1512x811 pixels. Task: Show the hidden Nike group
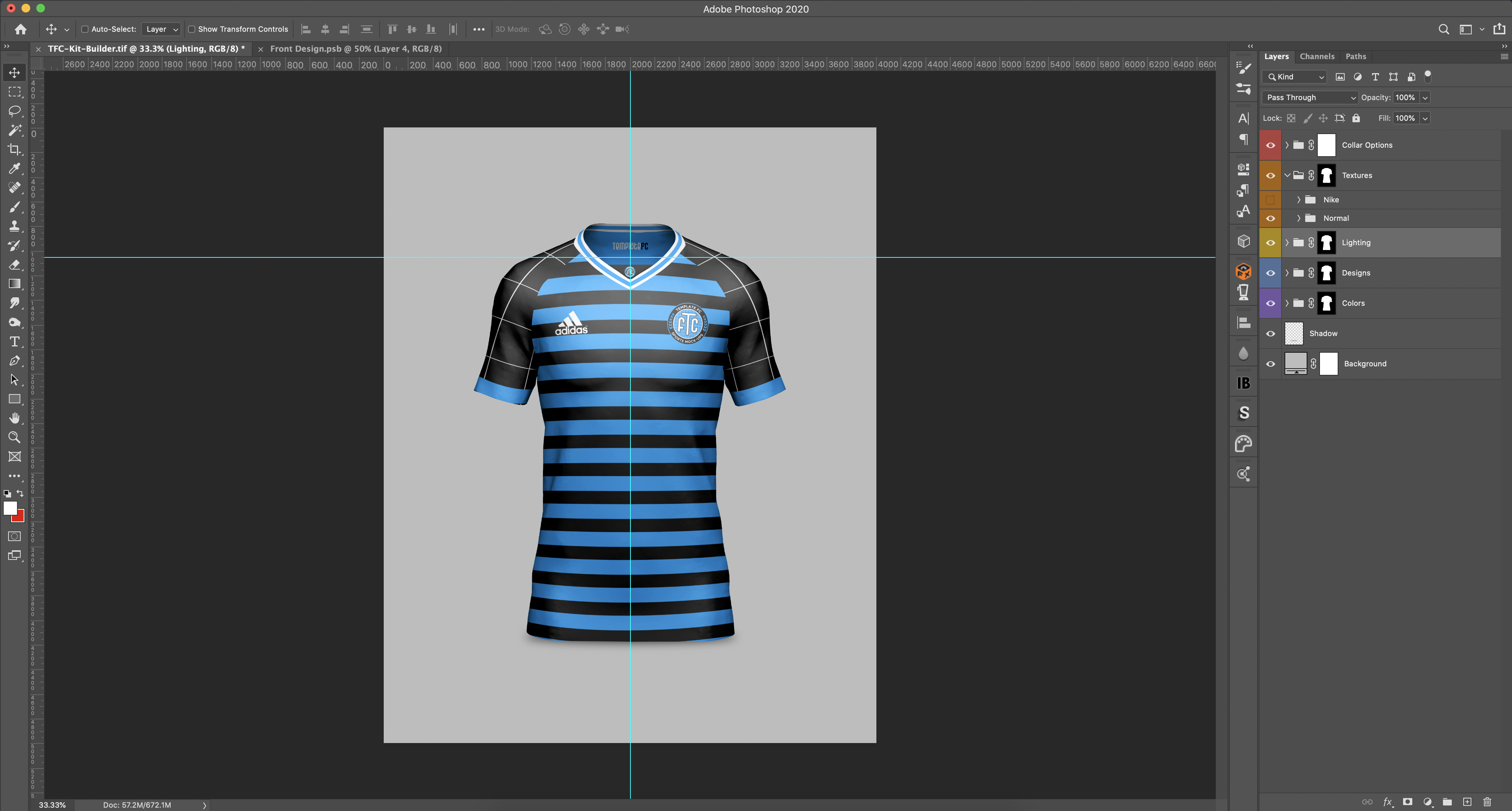pos(1270,199)
